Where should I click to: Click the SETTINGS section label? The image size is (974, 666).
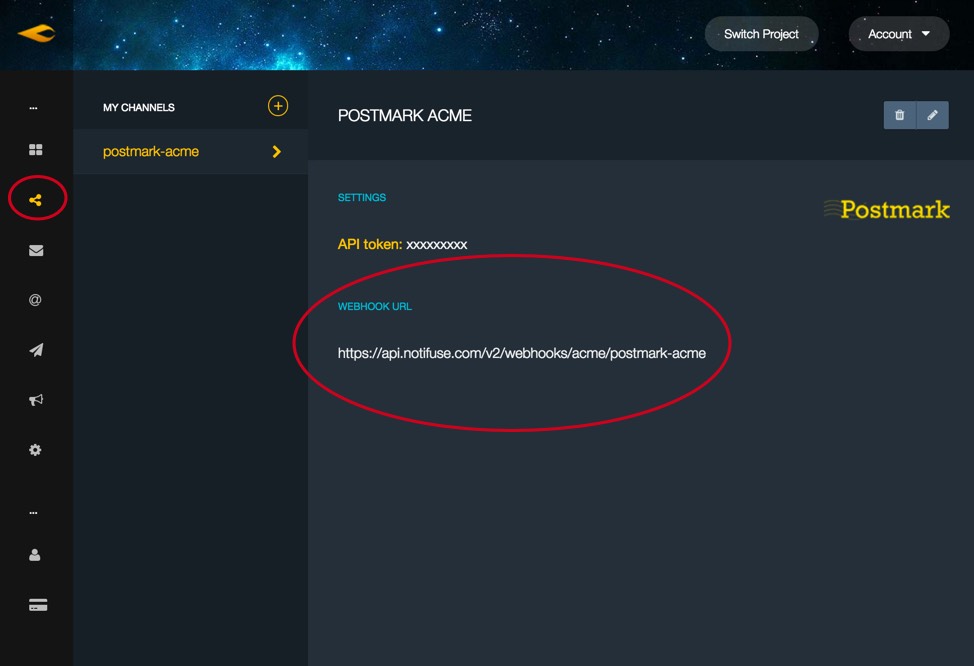tap(362, 198)
